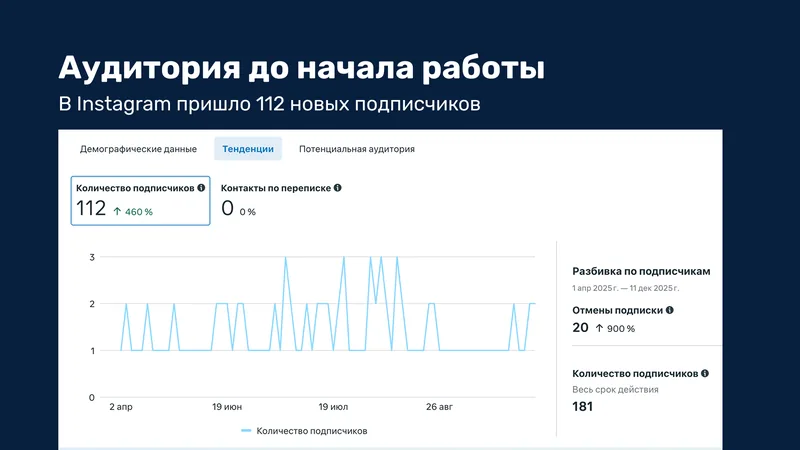Click the 19 июн axis label
The width and height of the screenshot is (800, 450).
(x=227, y=407)
